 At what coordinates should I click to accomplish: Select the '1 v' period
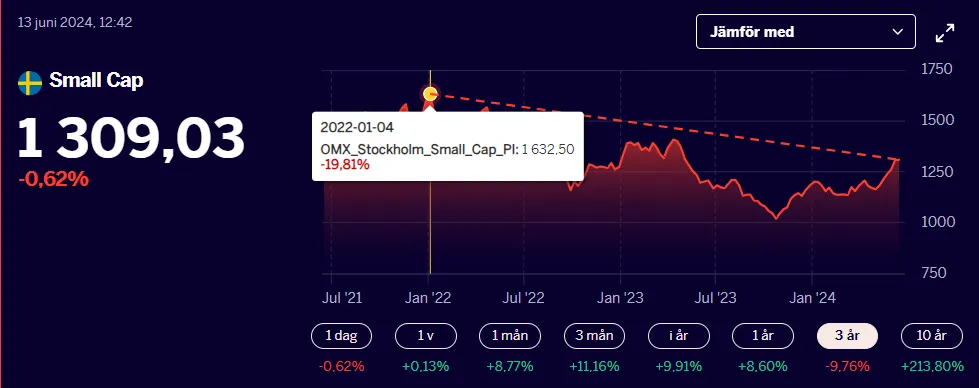tap(426, 336)
